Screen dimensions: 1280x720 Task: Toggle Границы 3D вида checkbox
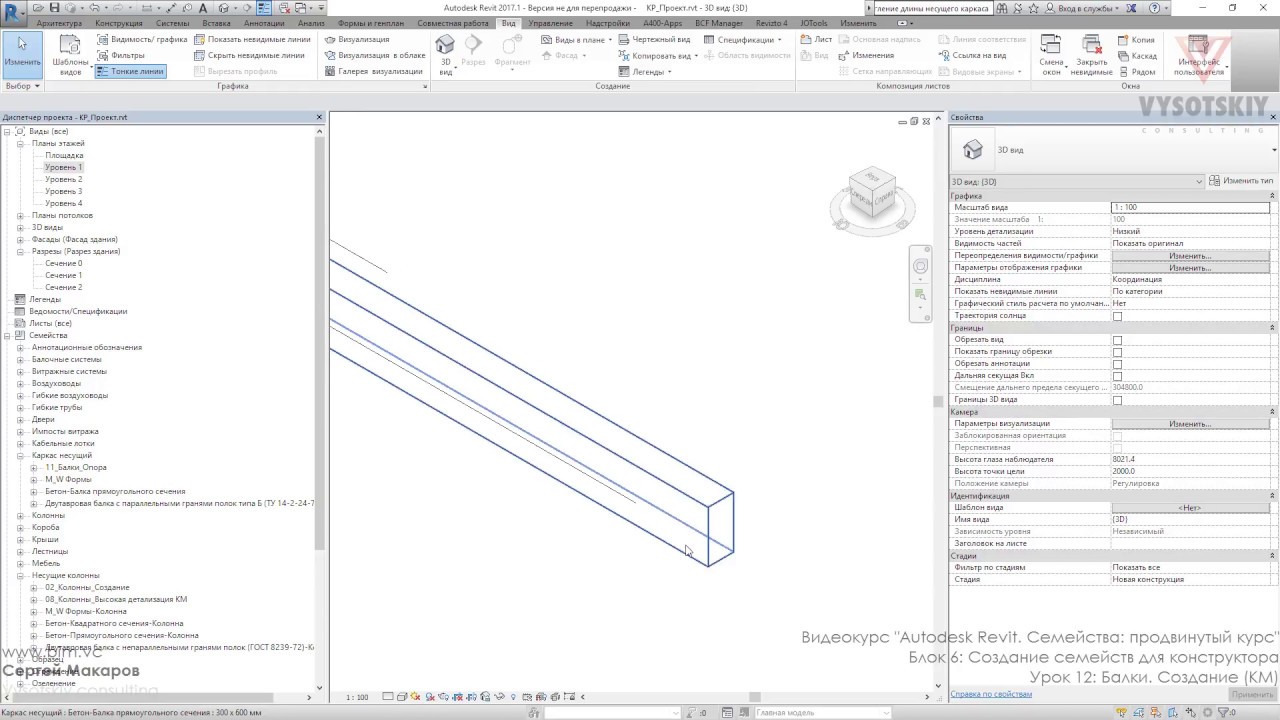tap(1117, 400)
